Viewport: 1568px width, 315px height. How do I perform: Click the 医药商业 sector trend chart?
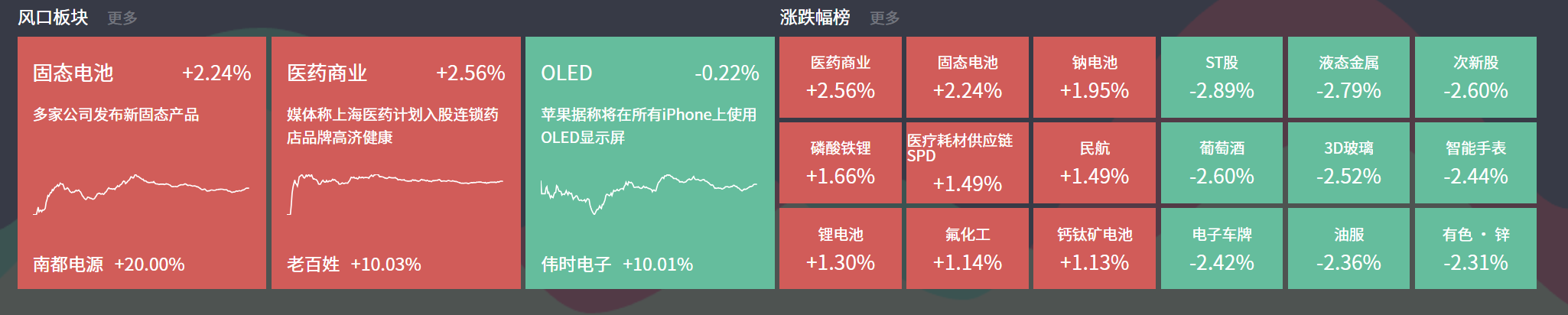point(395,192)
